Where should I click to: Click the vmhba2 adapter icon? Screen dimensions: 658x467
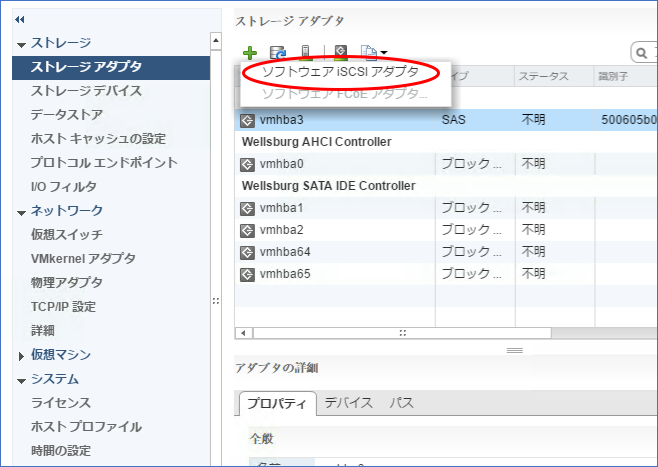[x=247, y=230]
